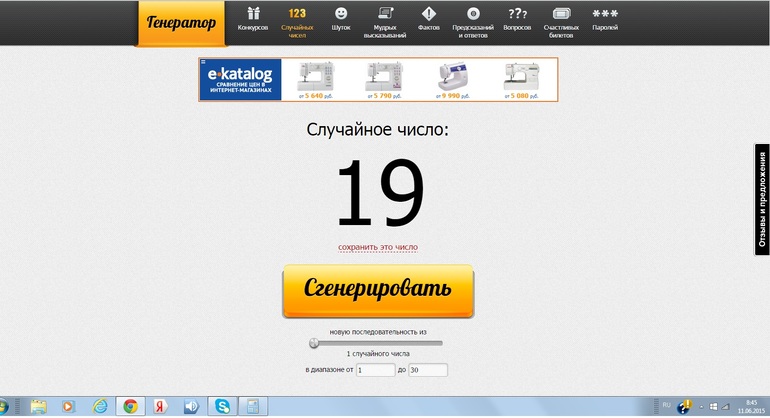Open Yandex browser from the taskbar
This screenshot has height=418, width=770.
(x=159, y=406)
